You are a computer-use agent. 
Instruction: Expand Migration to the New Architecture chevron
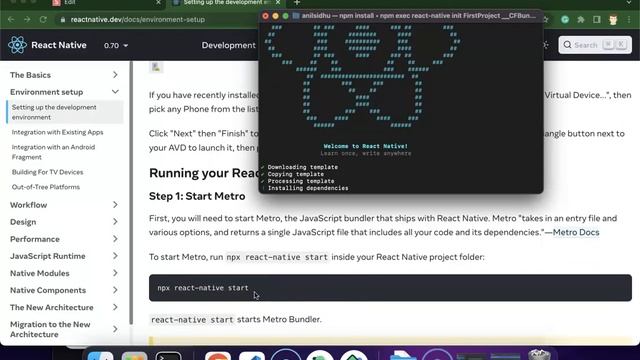(115, 329)
